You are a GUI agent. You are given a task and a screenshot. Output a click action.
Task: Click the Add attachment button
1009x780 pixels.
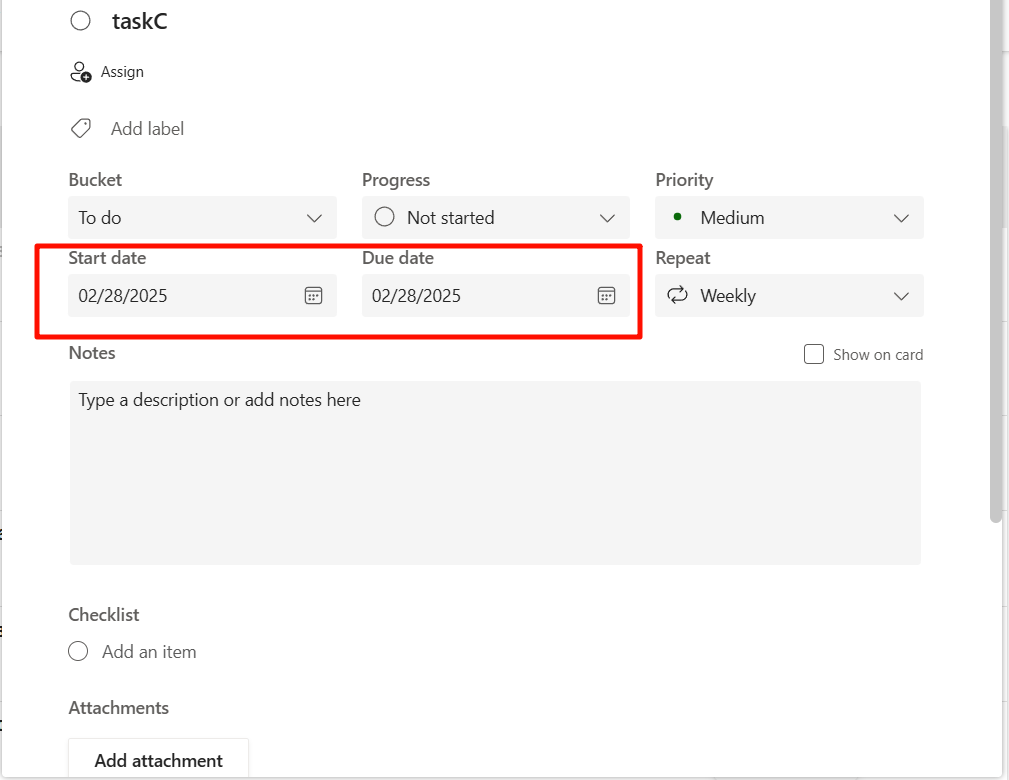(x=158, y=759)
